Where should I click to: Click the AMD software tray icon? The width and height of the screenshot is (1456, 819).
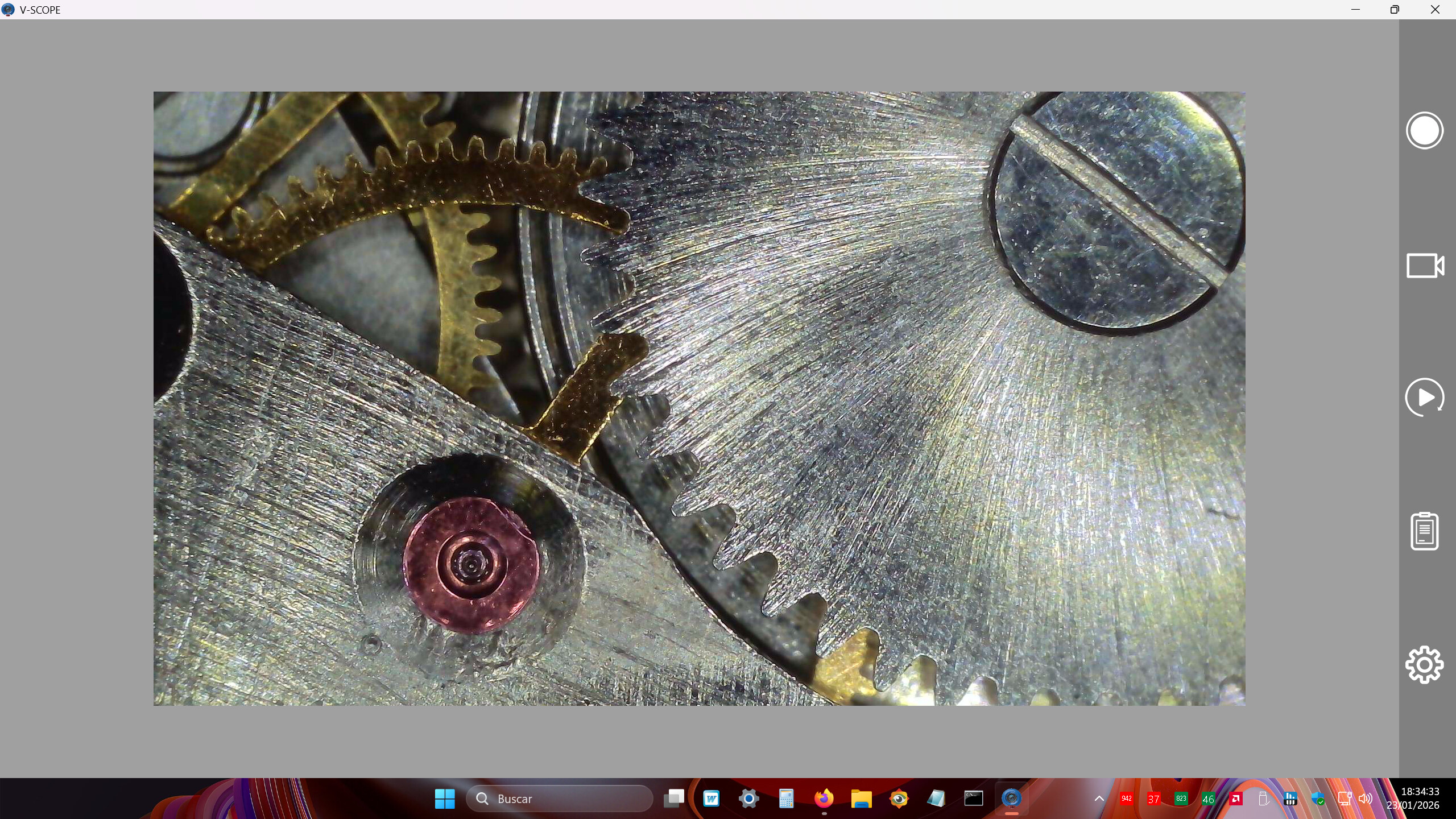point(1235,799)
